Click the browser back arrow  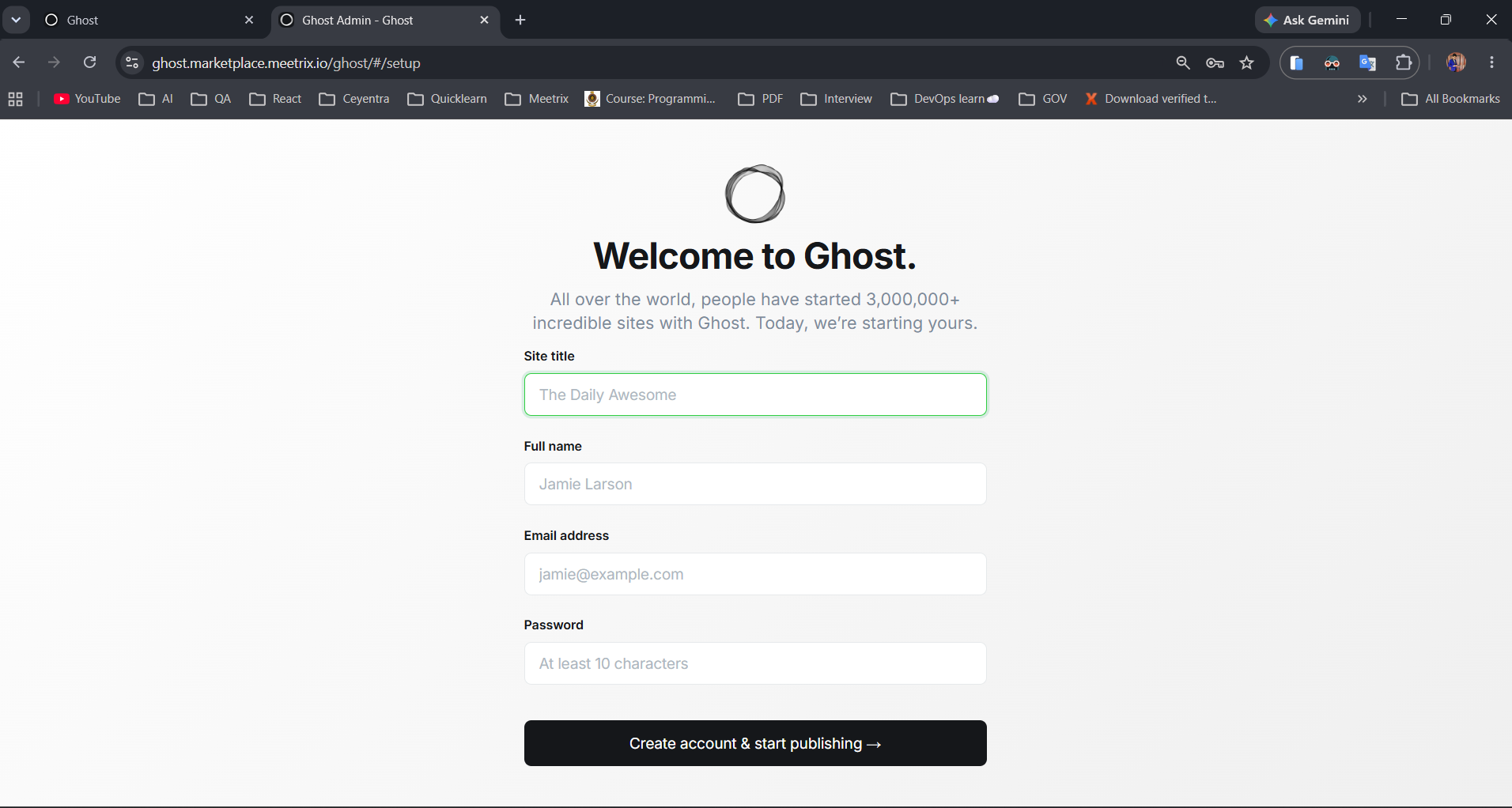click(x=19, y=62)
